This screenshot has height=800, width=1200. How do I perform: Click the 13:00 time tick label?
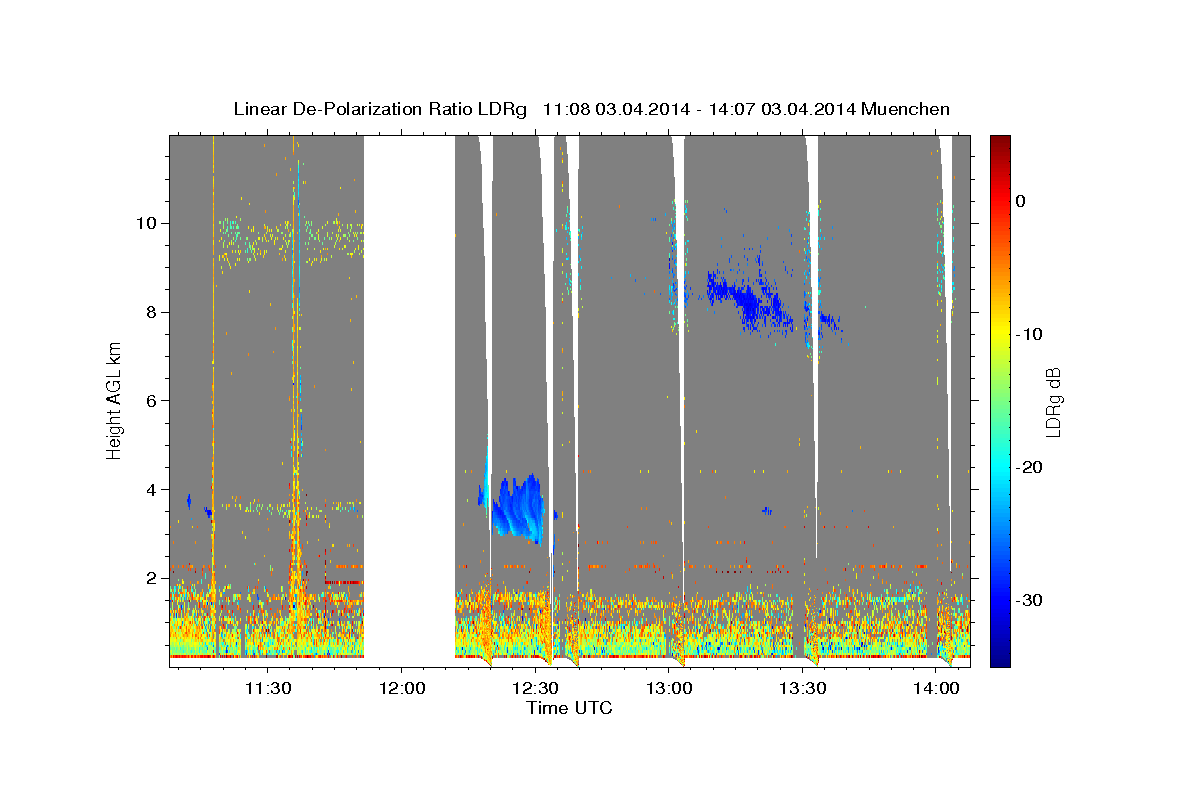click(x=668, y=688)
